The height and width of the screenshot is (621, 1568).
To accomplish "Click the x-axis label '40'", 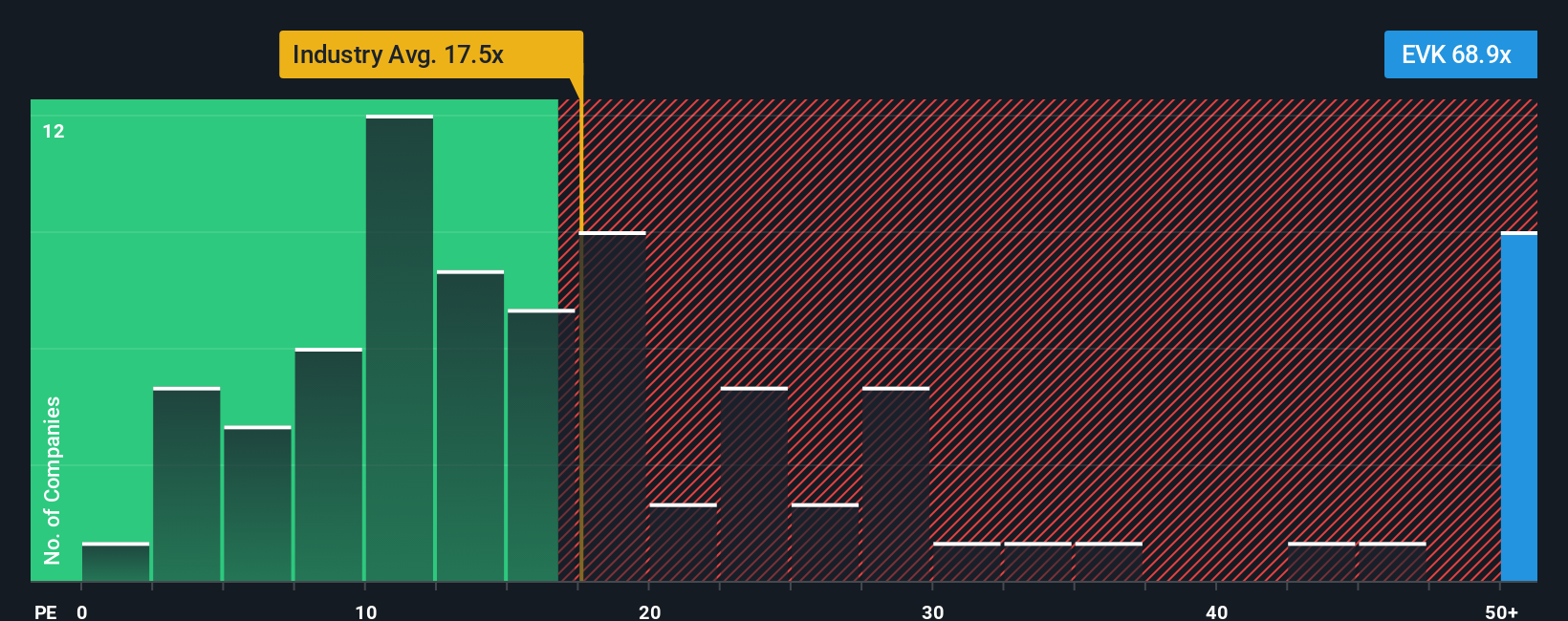I will point(1216,611).
